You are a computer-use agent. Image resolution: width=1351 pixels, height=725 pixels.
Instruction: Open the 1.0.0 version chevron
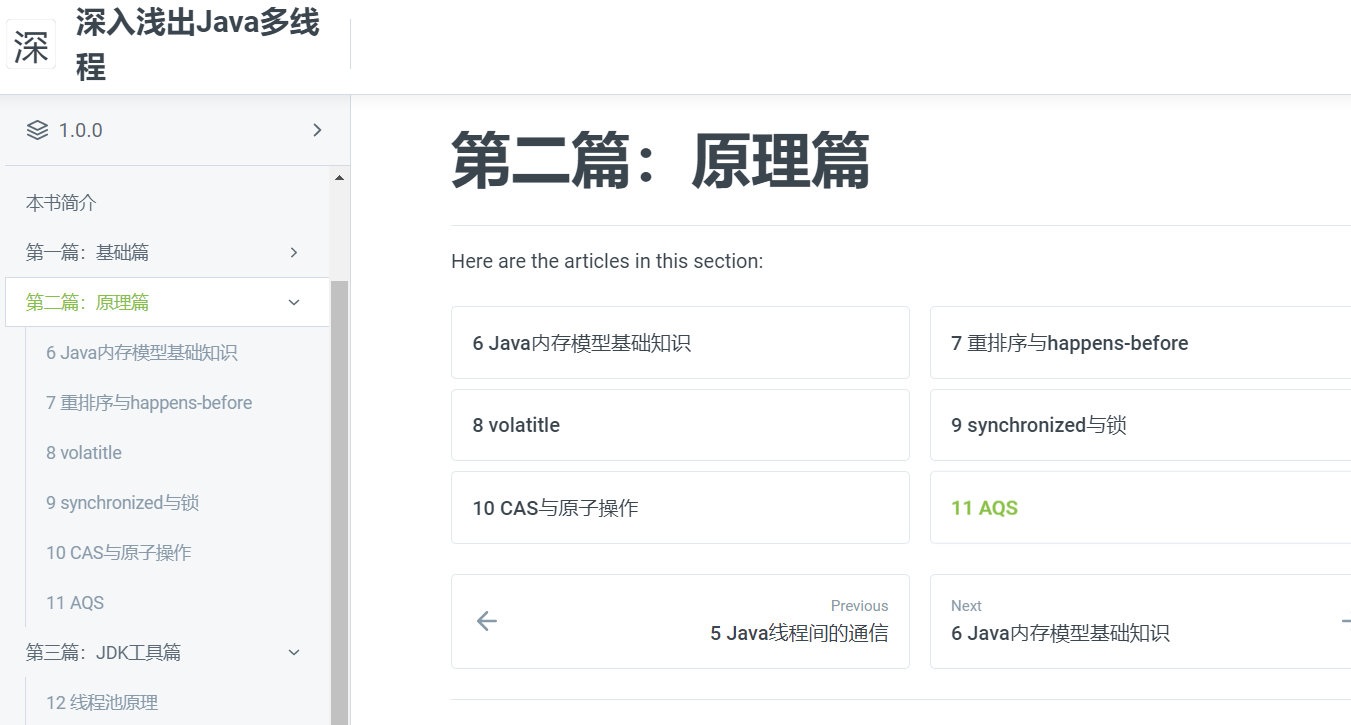(317, 130)
